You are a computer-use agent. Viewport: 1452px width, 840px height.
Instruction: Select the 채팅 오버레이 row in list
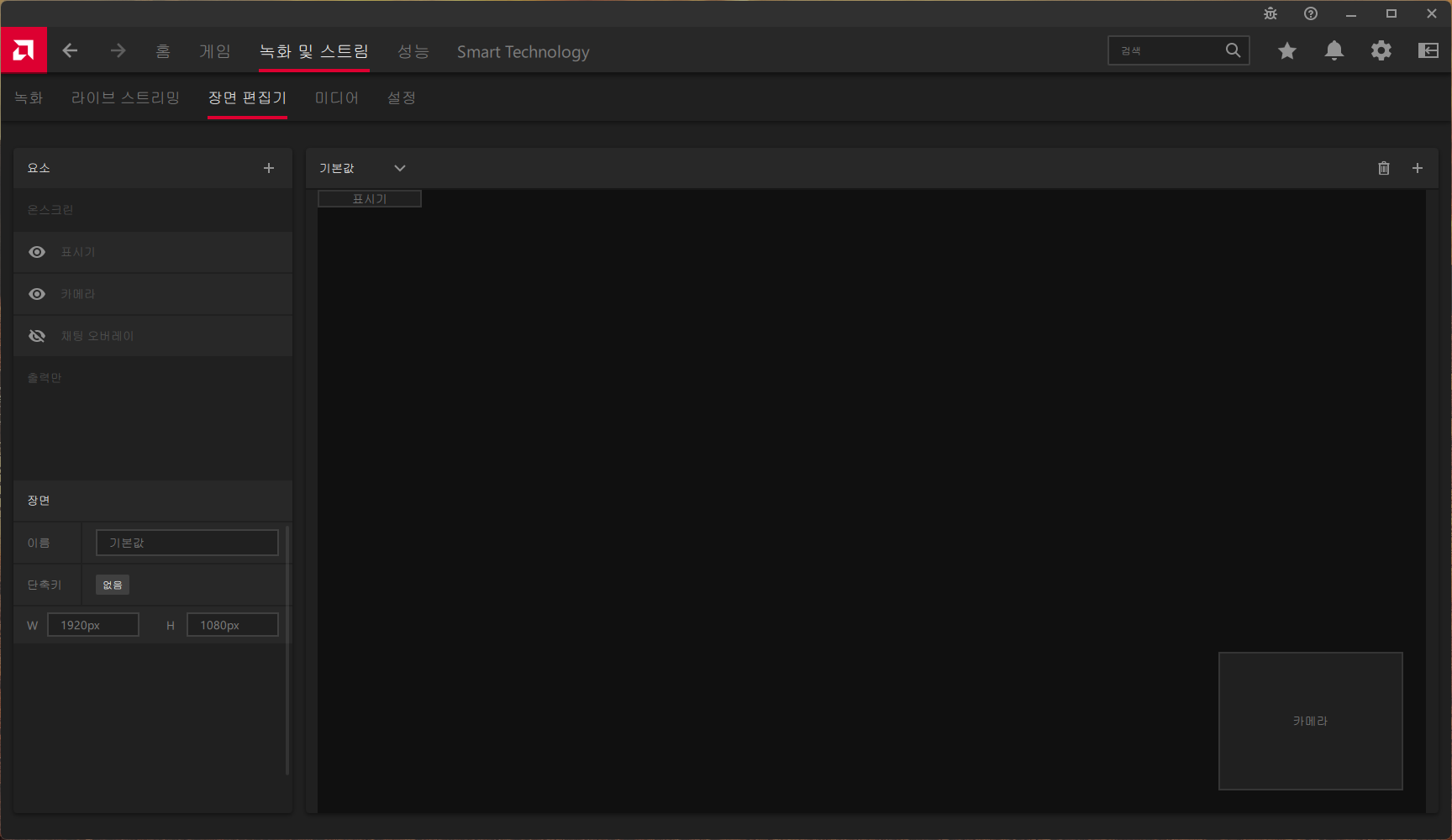[x=153, y=336]
